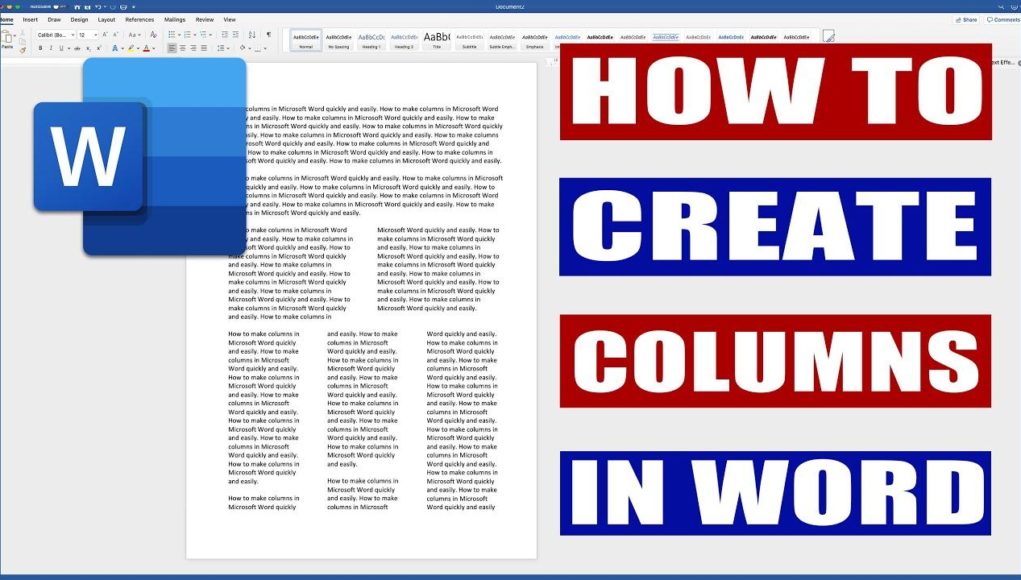Increase the paragraph indent
The image size is (1021, 580).
pyautogui.click(x=236, y=35)
